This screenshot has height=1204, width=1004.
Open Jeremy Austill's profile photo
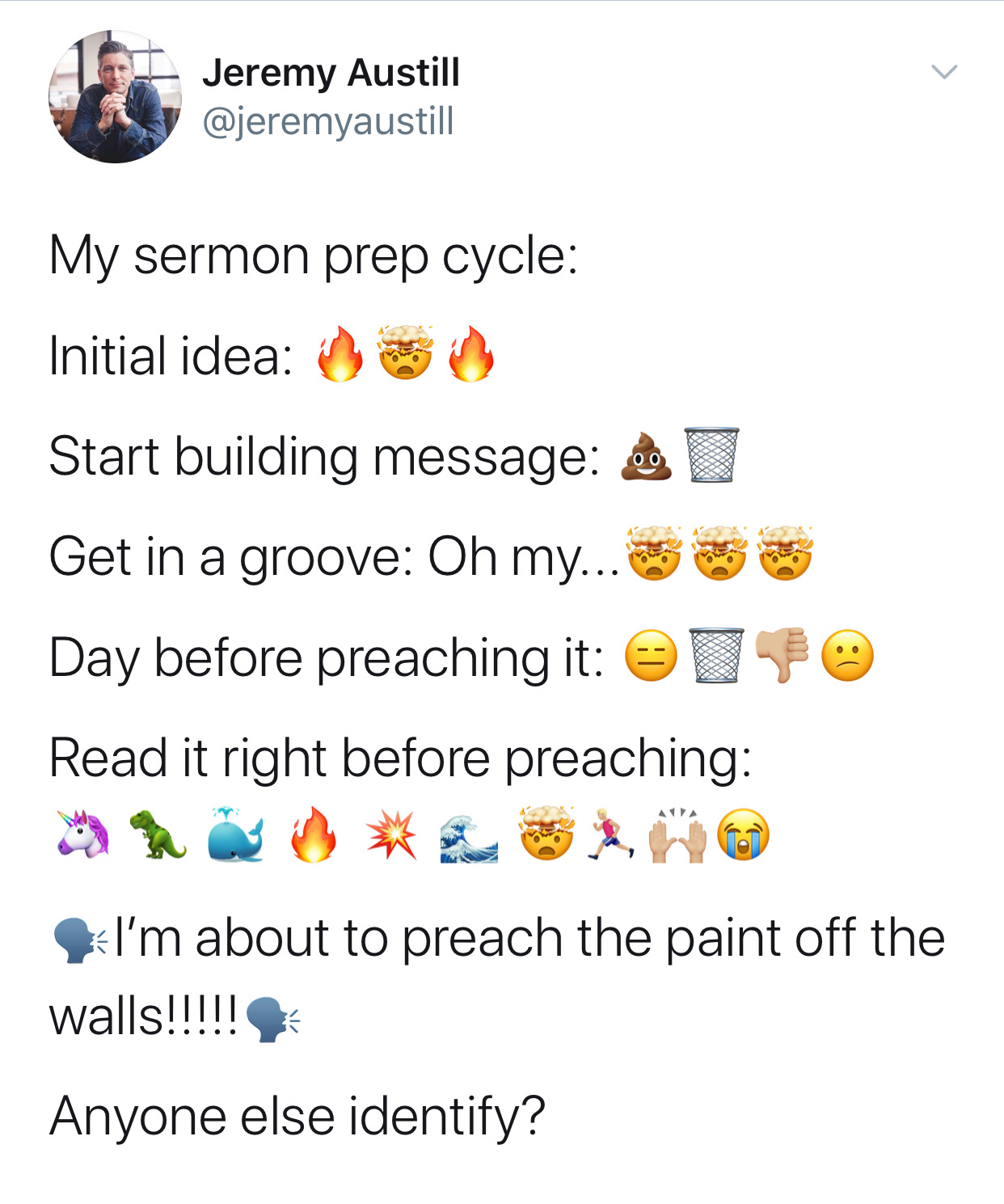115,96
